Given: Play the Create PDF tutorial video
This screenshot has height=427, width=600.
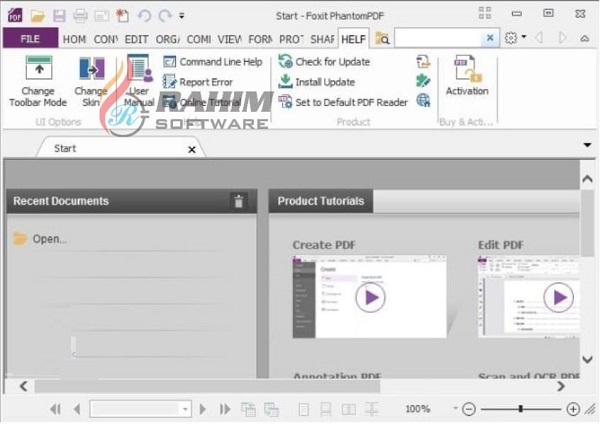Looking at the screenshot, I should point(369,297).
